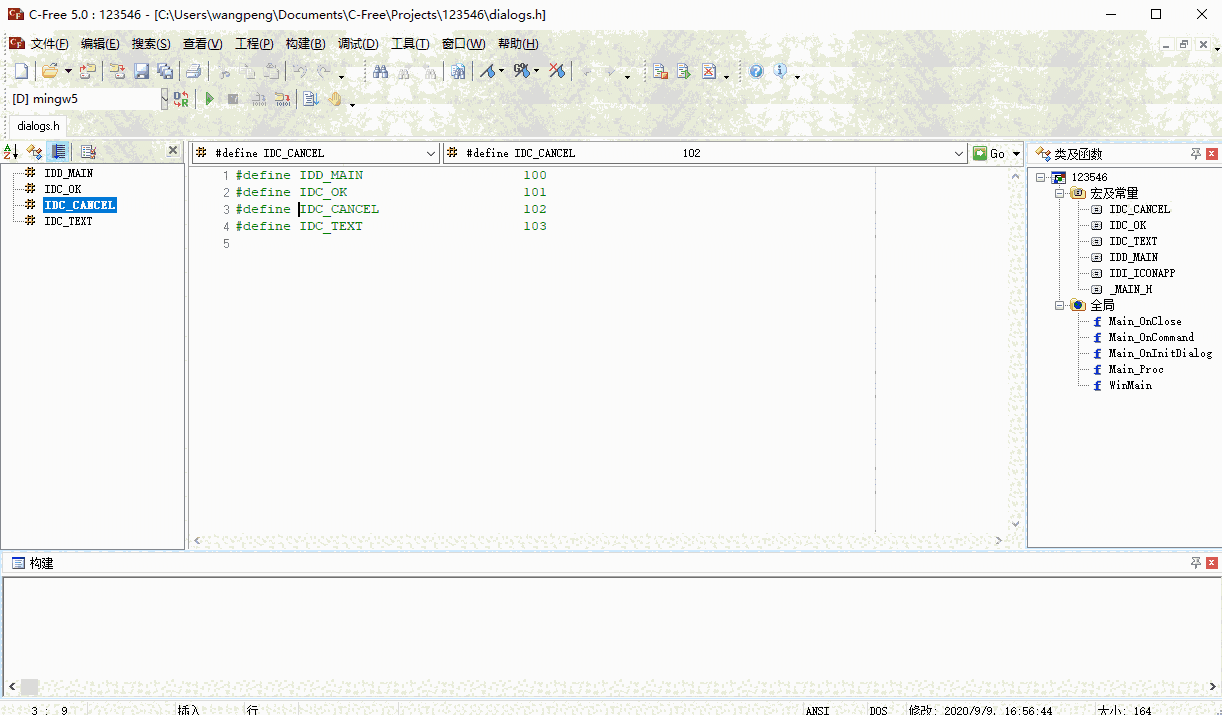Create a new source file
1222x715 pixels.
[21, 71]
